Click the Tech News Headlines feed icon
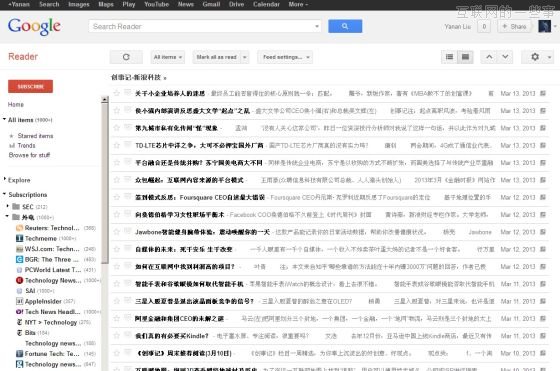560x371 pixels. click(19, 312)
